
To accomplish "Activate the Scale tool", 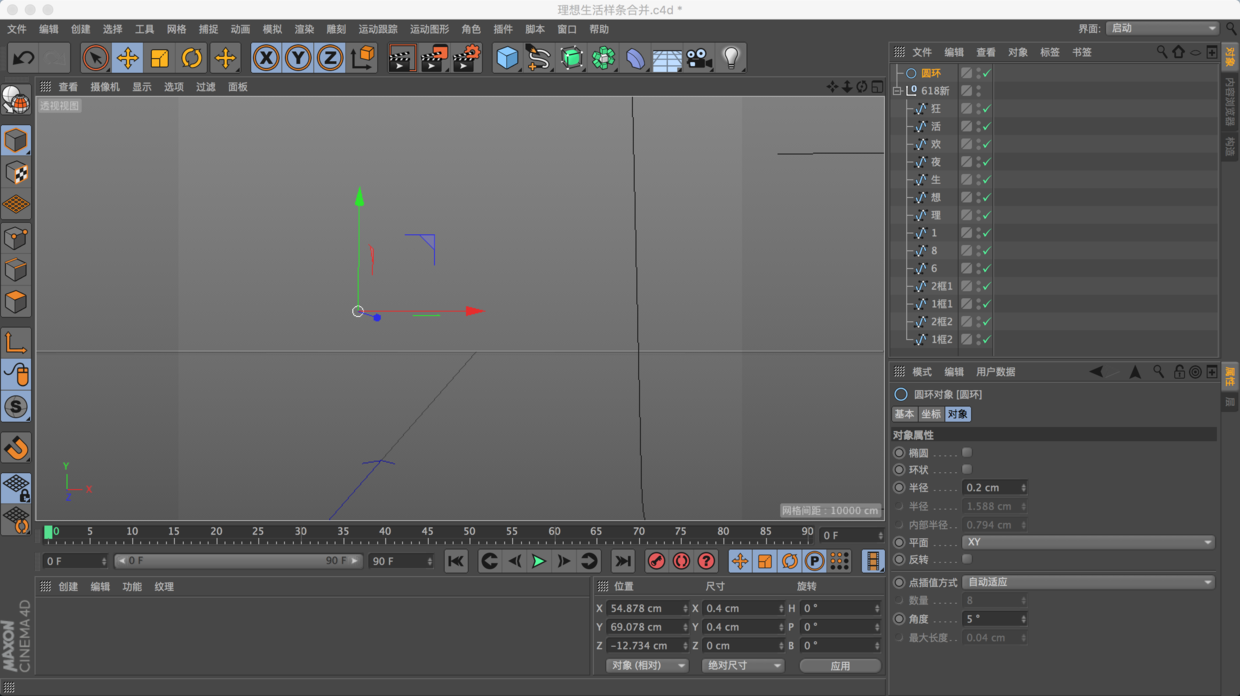I will (x=159, y=58).
